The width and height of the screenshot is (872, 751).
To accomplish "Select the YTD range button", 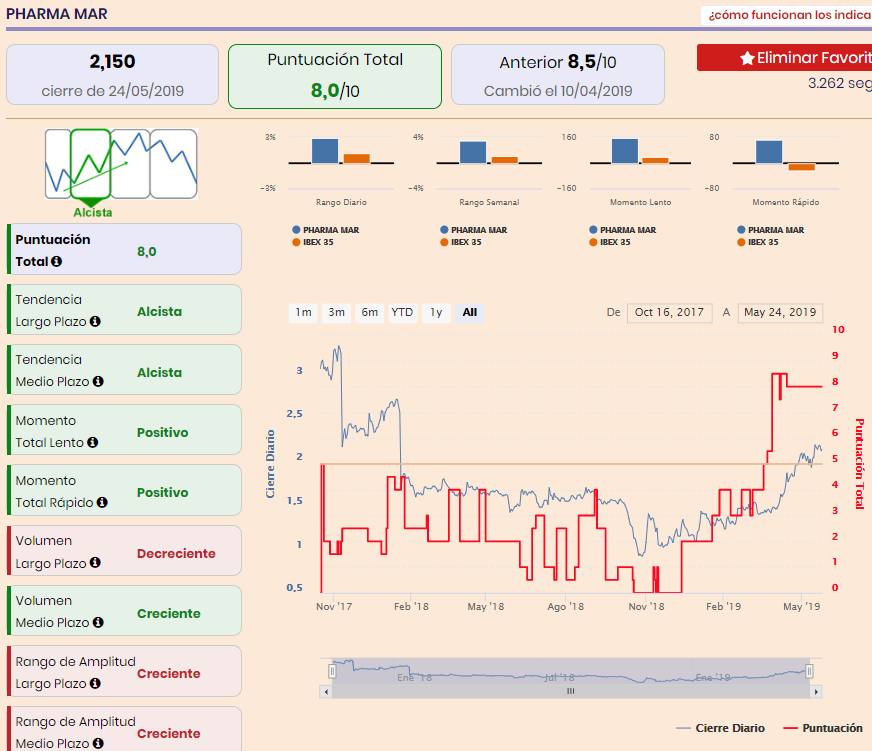I will tap(402, 313).
